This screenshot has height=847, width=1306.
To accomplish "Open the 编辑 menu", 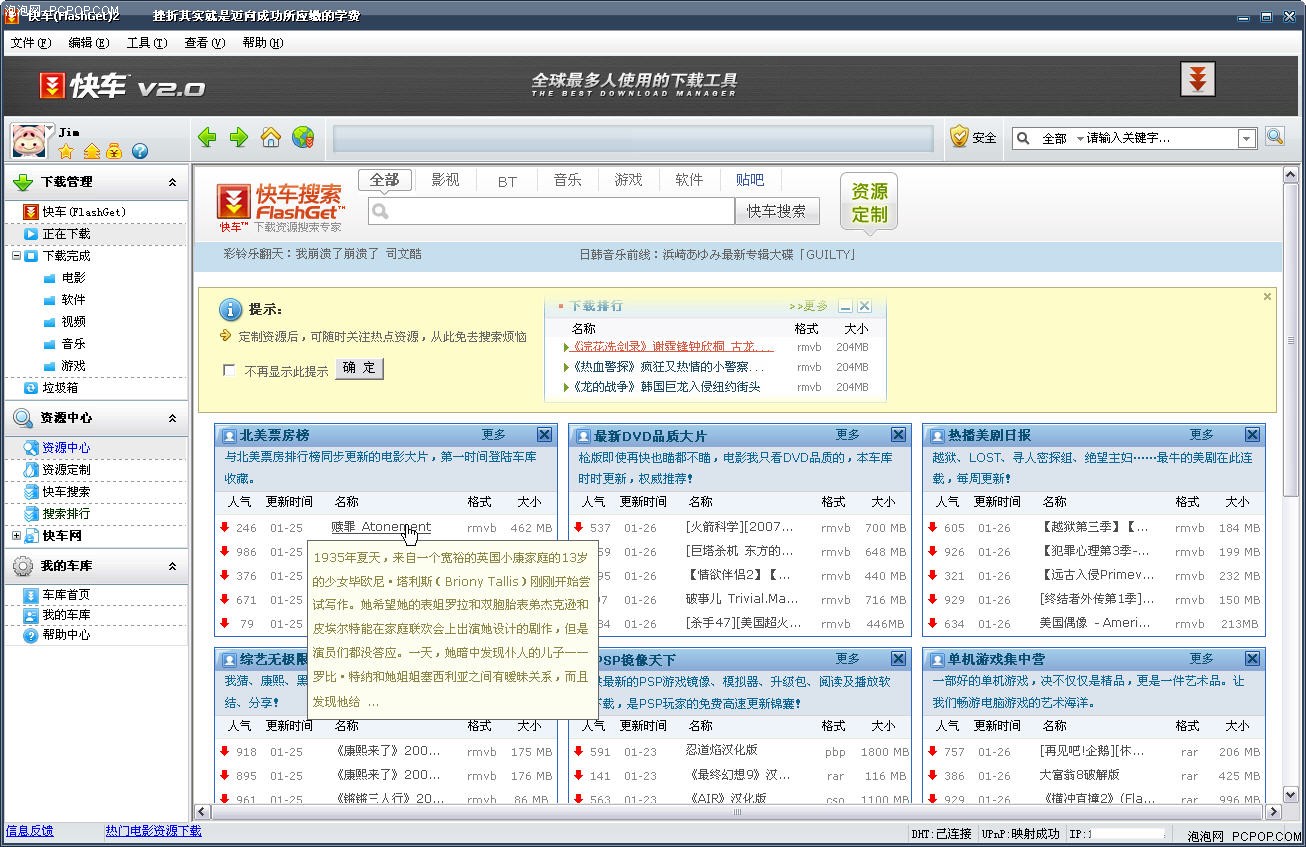I will coord(88,43).
